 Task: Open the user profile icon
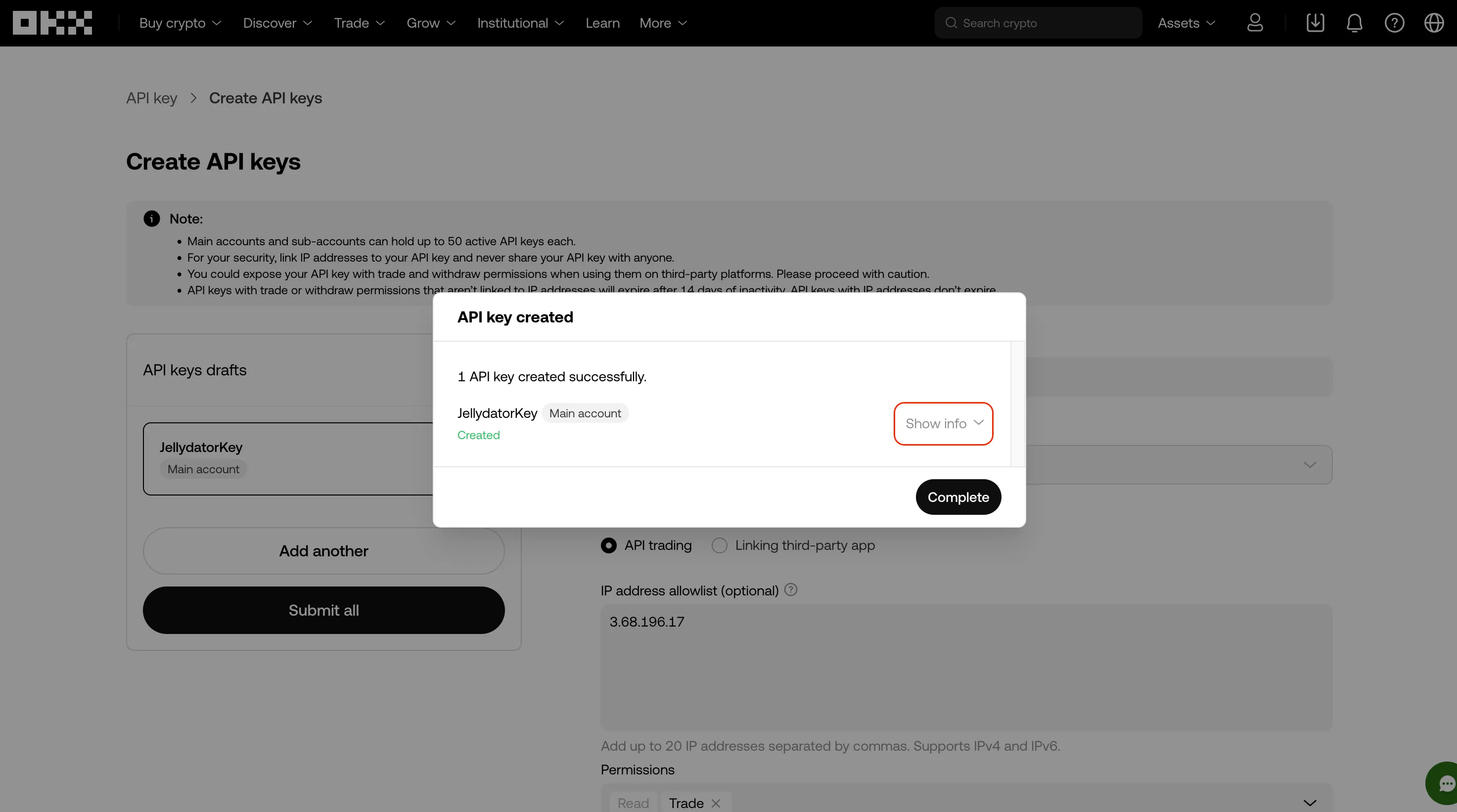tap(1255, 23)
